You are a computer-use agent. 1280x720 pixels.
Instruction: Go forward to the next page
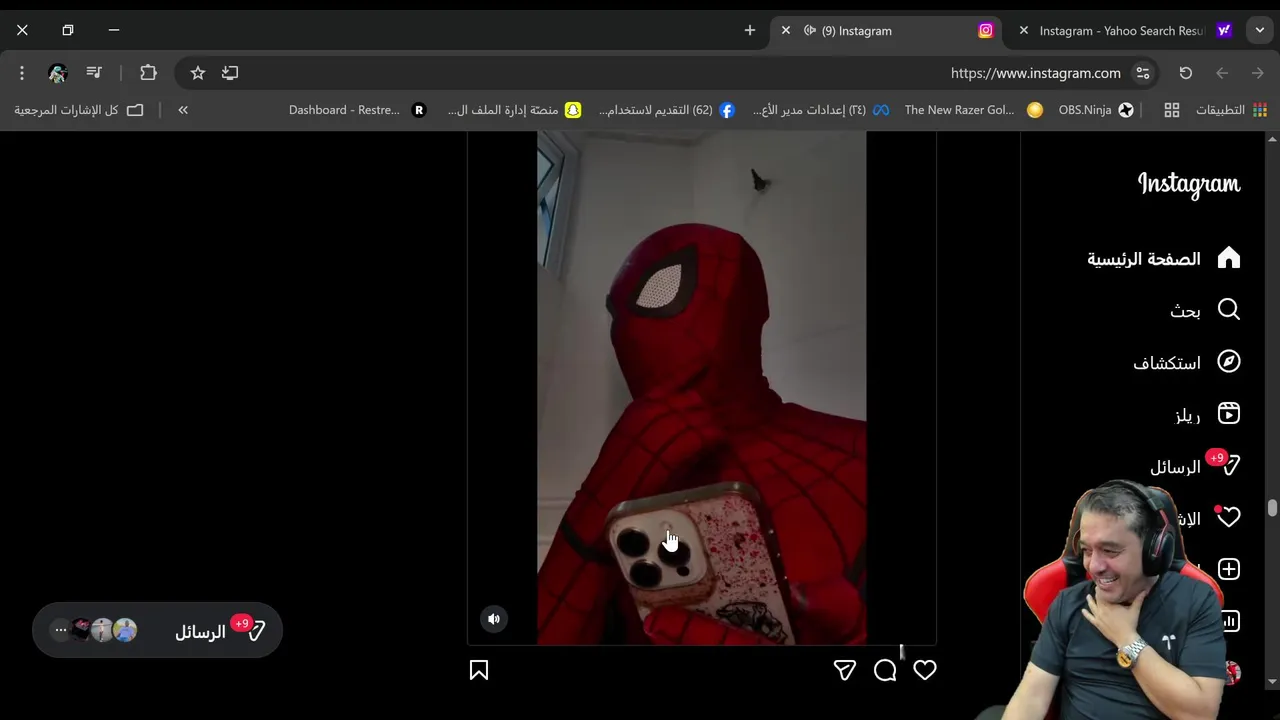(x=1258, y=73)
